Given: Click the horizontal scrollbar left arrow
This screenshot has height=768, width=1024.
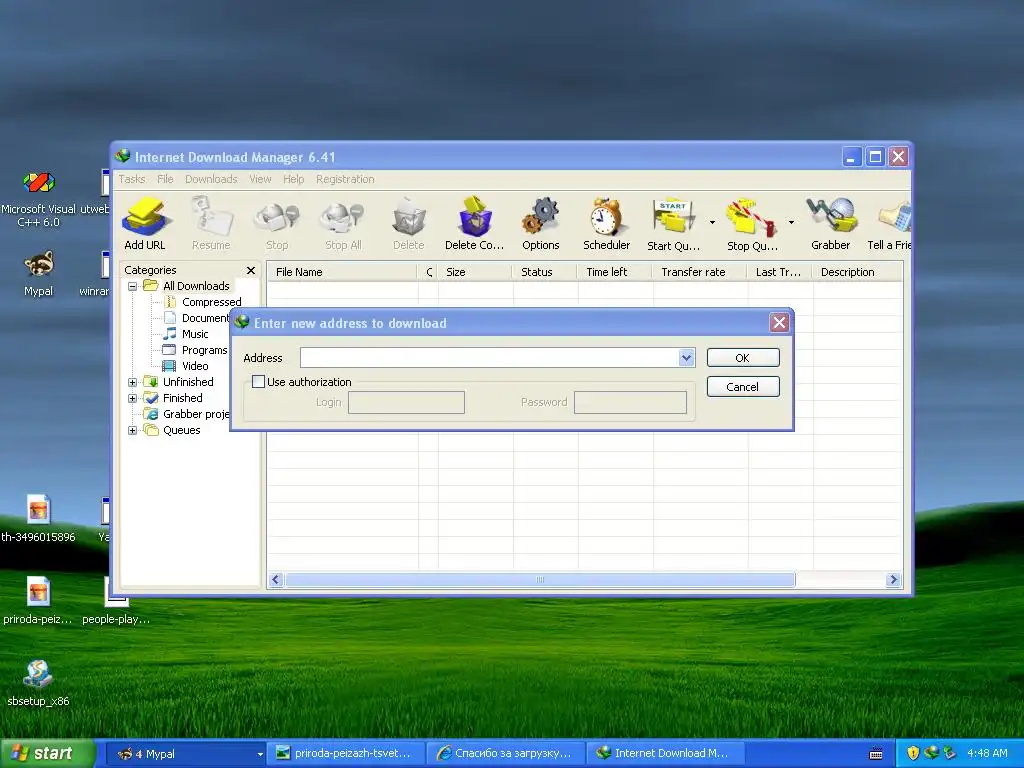Looking at the screenshot, I should click(x=276, y=579).
